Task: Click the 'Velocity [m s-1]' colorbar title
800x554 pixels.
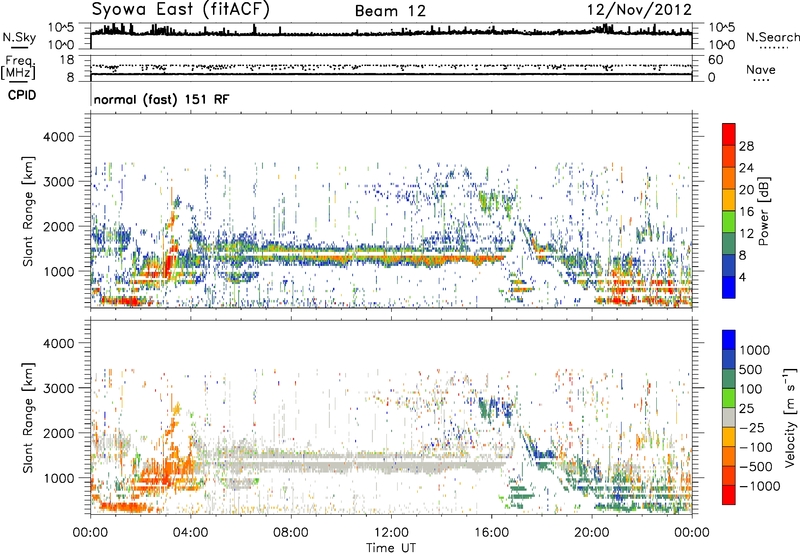Action: click(790, 417)
